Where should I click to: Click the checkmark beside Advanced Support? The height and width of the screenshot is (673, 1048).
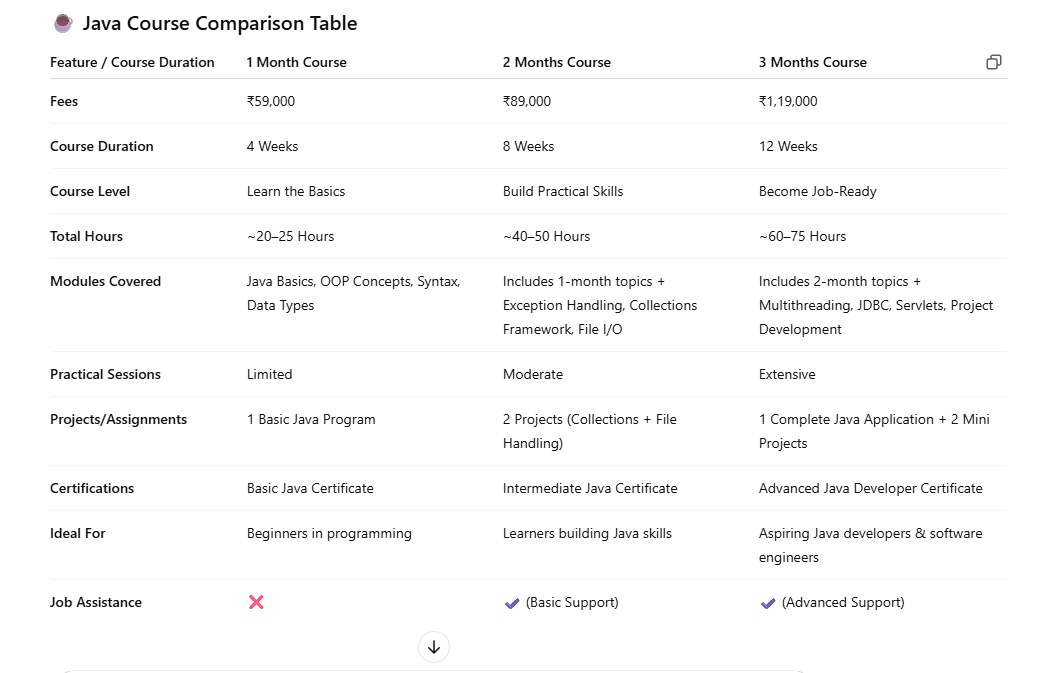click(766, 602)
